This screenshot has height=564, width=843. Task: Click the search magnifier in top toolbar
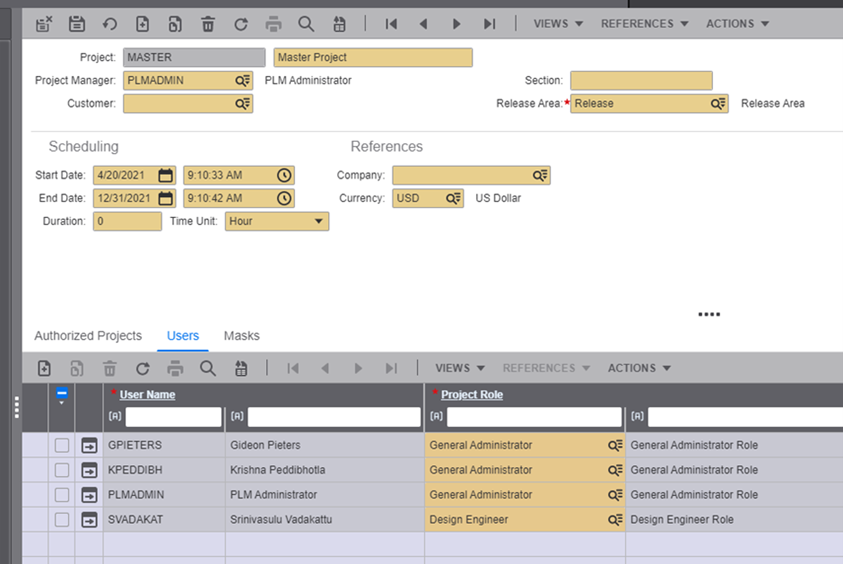point(306,24)
